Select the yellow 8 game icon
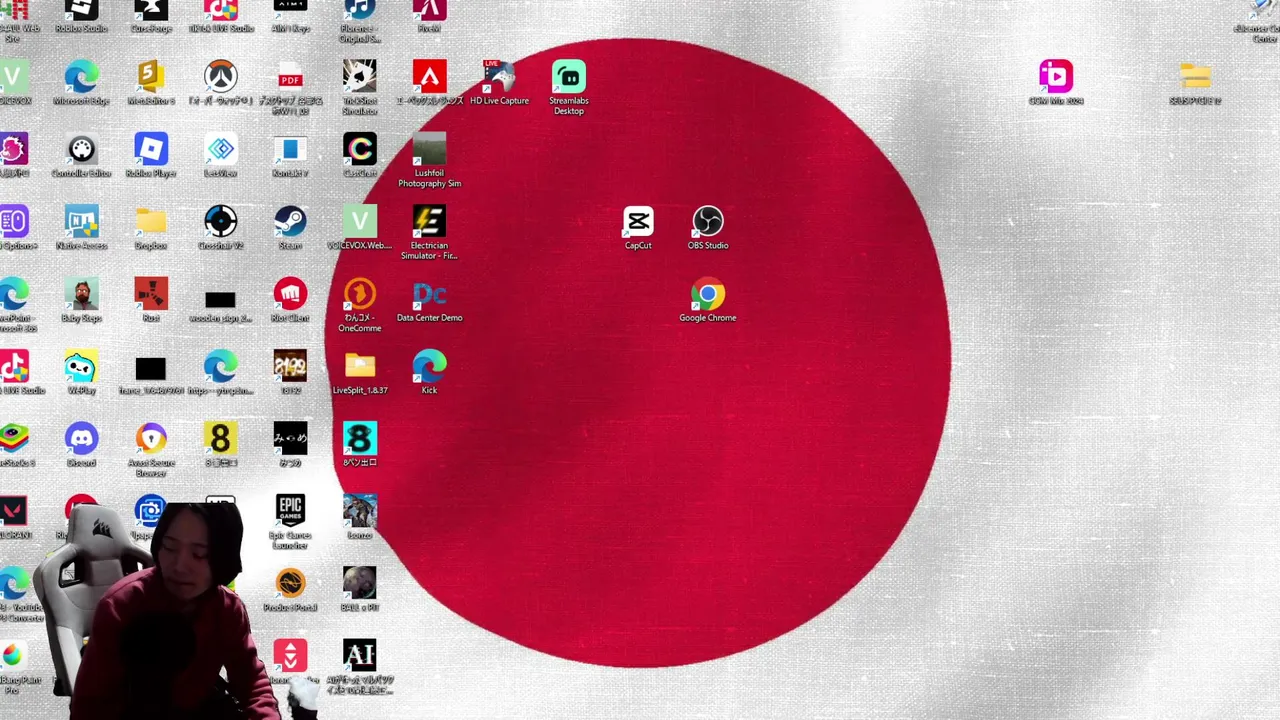The image size is (1280, 720). click(x=221, y=439)
